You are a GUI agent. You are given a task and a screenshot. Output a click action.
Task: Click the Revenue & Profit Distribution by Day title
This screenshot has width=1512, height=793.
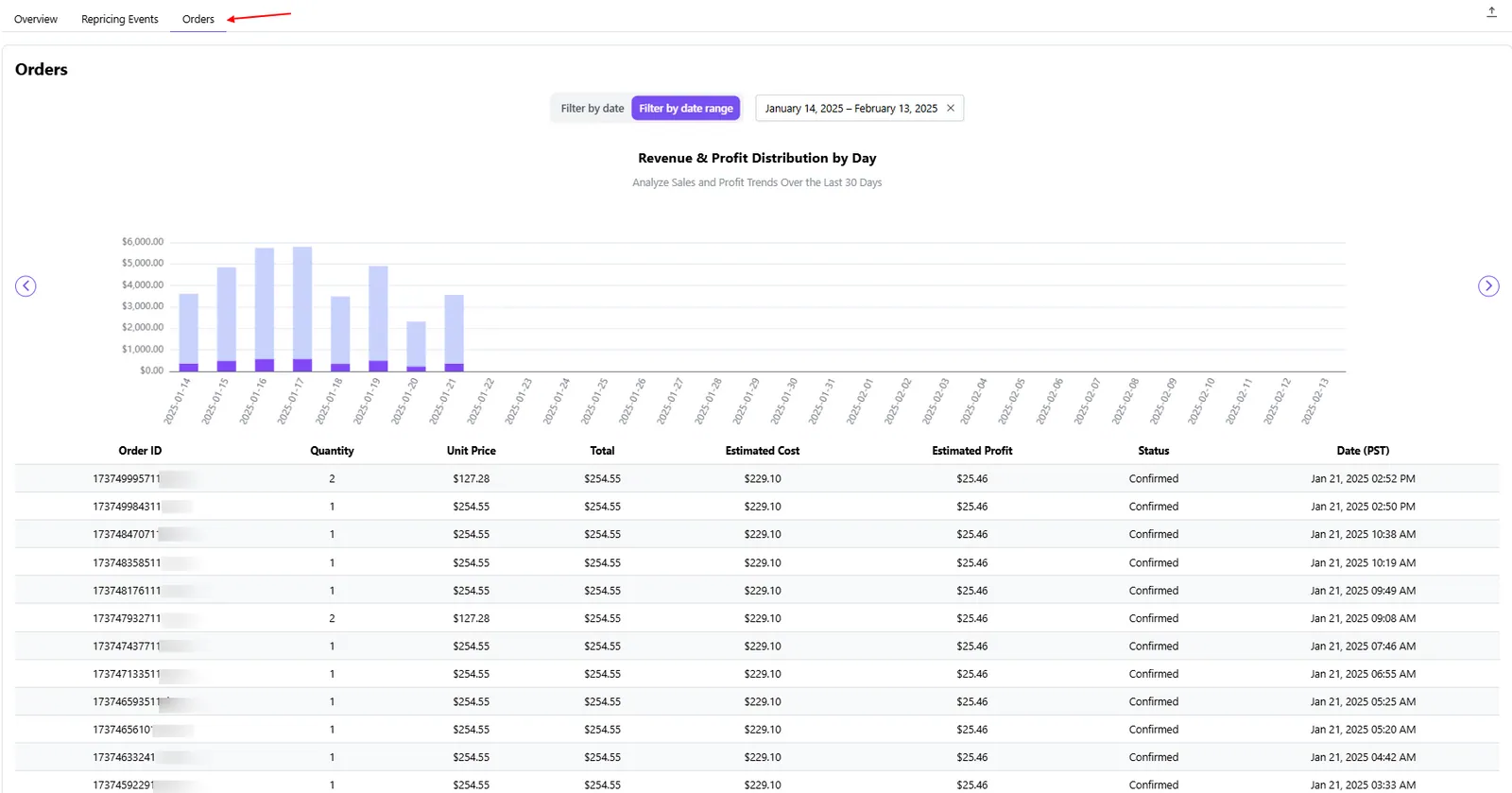(x=757, y=158)
